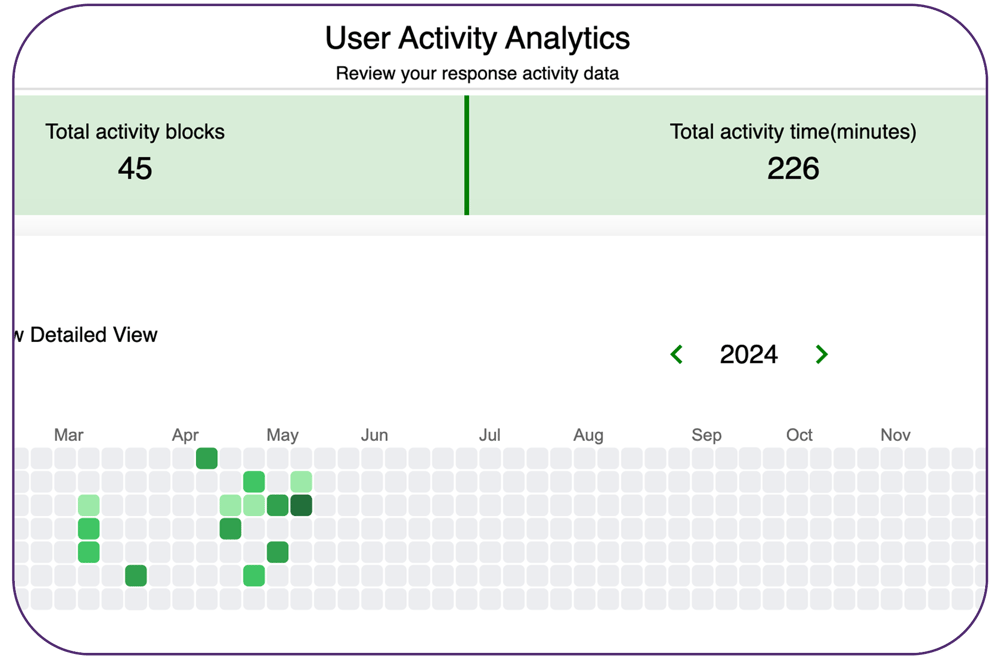Viewport: 1000px width, 659px height.
Task: Click the 'Total activity time(minutes)' label
Action: 793,131
